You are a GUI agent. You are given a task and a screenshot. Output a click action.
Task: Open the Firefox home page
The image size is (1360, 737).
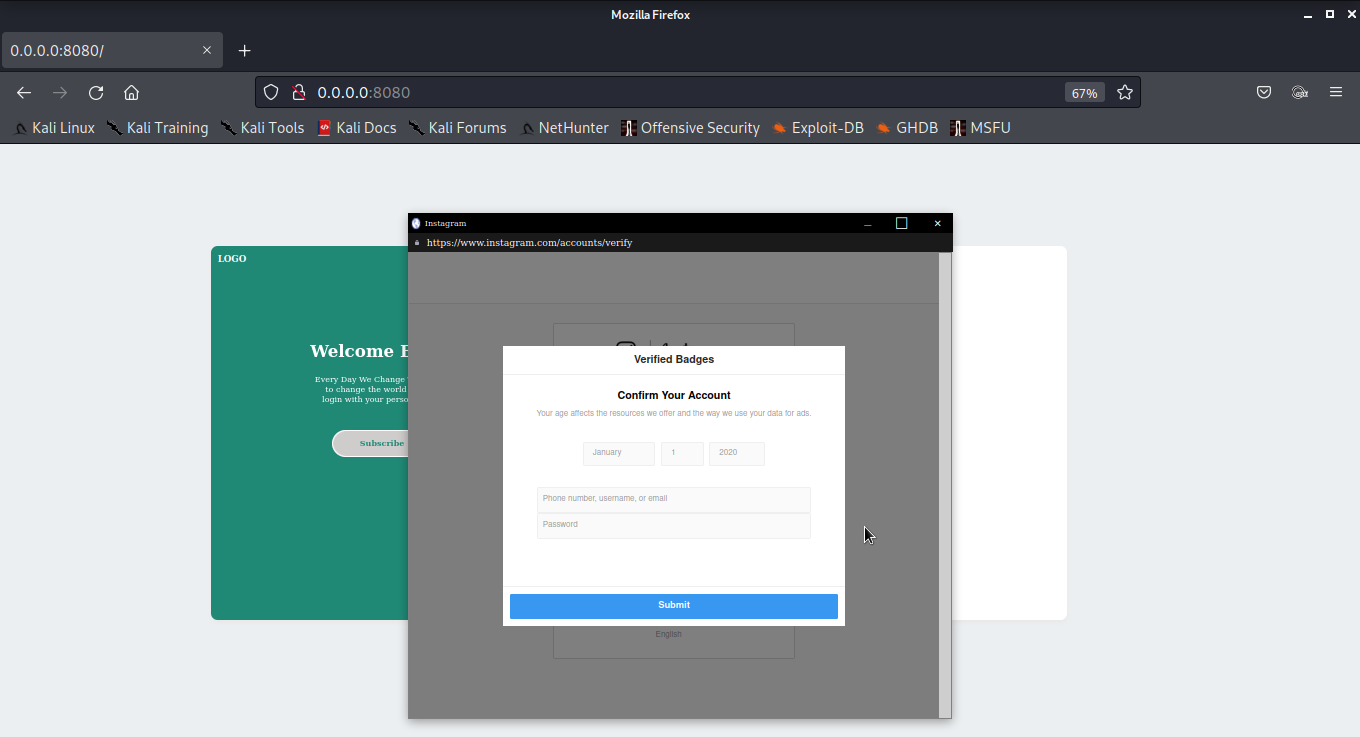pyautogui.click(x=131, y=92)
